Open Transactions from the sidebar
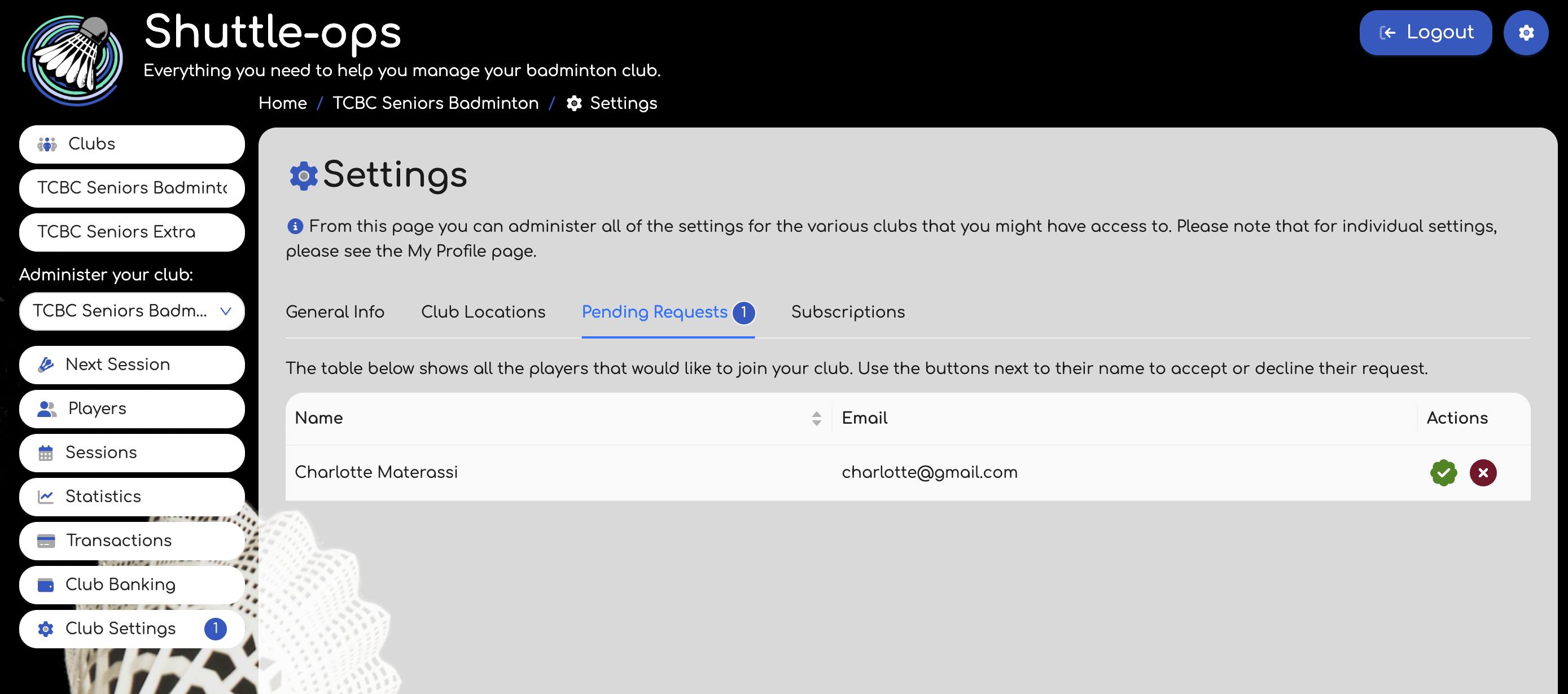 click(x=132, y=540)
